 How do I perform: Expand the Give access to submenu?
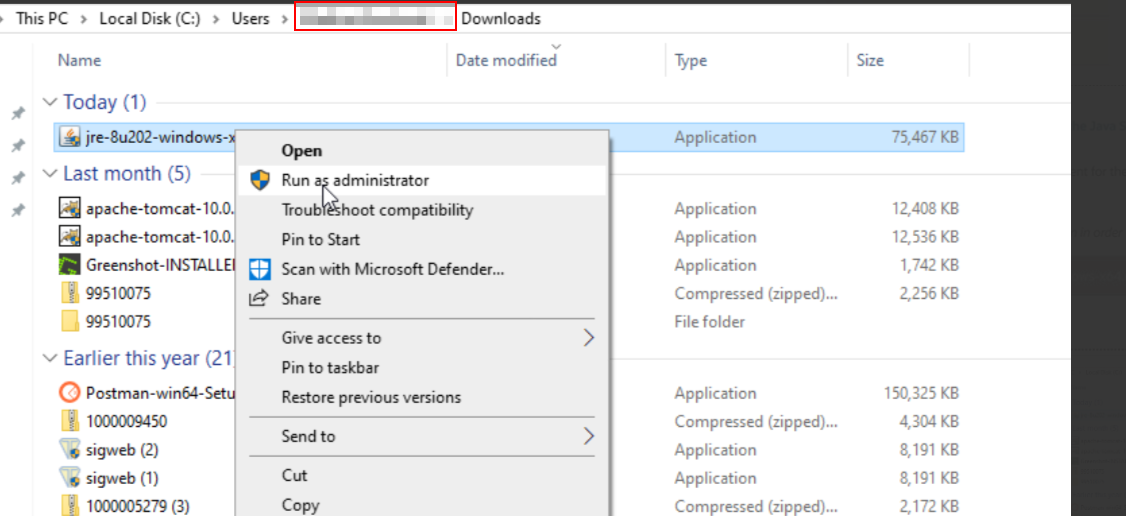coord(588,338)
